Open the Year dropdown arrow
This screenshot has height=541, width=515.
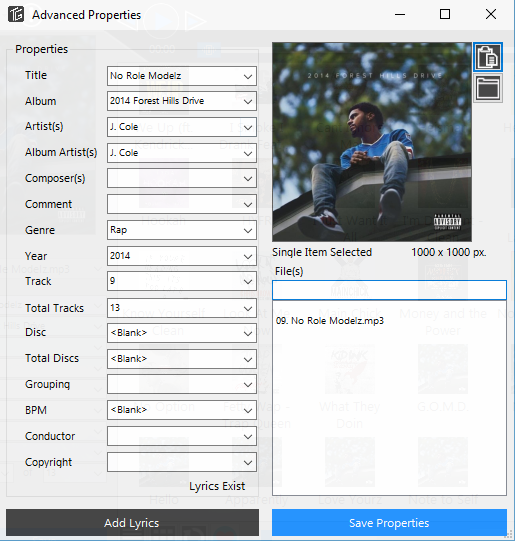click(x=248, y=256)
